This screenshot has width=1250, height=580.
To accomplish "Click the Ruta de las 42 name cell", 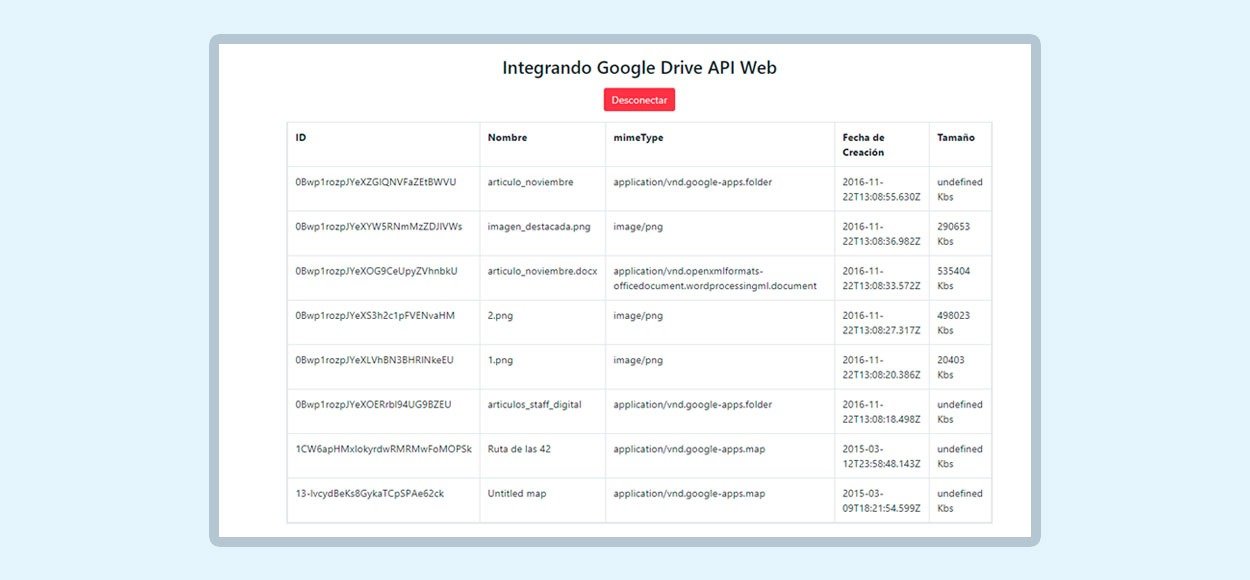I will 519,449.
